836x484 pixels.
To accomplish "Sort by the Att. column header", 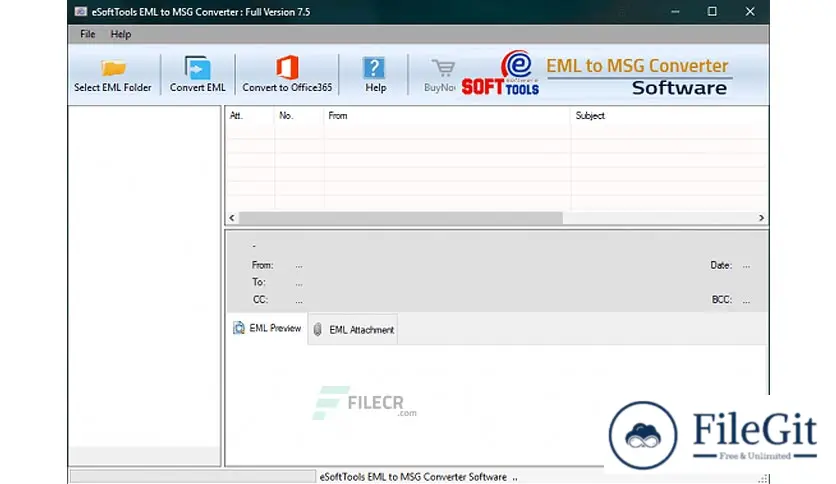I will [250, 116].
